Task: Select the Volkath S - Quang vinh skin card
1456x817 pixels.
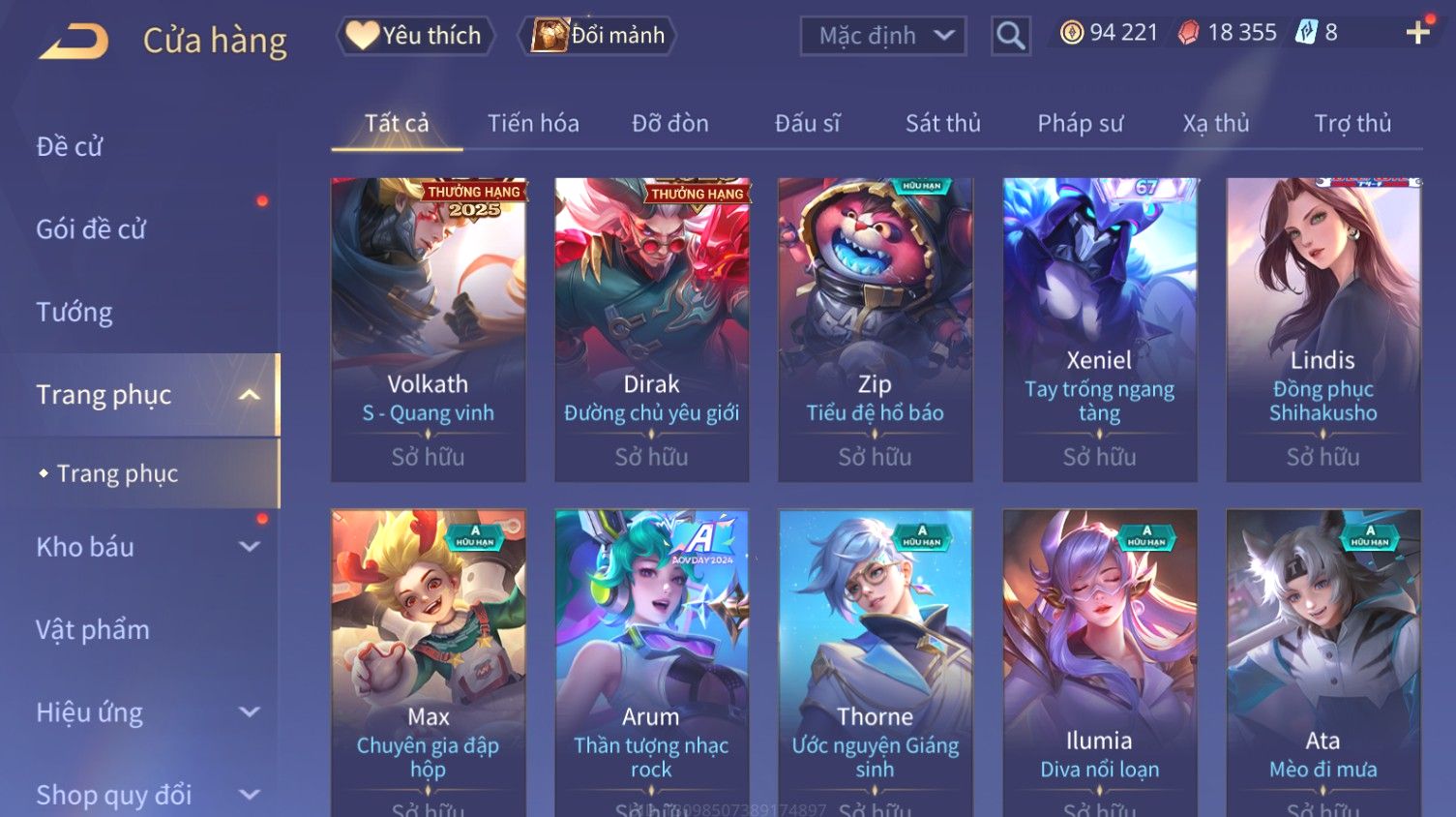Action: (429, 329)
